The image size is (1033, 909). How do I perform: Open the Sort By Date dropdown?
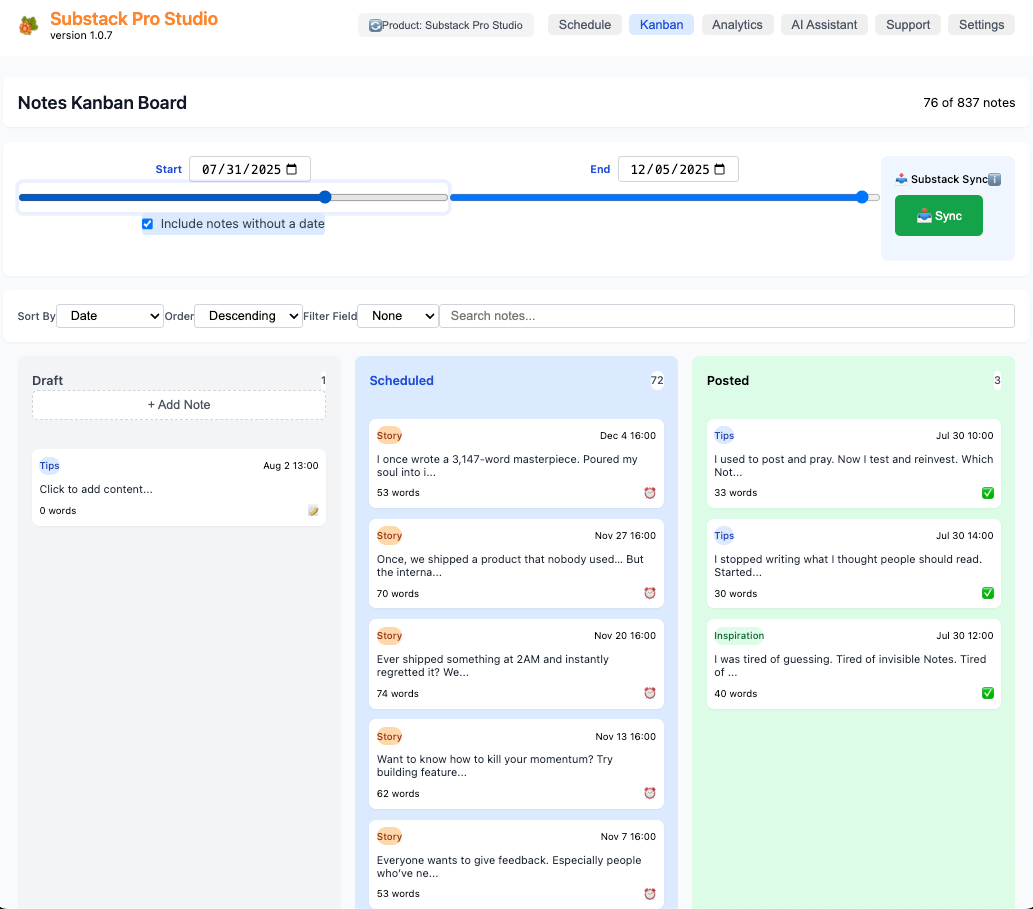coord(110,316)
